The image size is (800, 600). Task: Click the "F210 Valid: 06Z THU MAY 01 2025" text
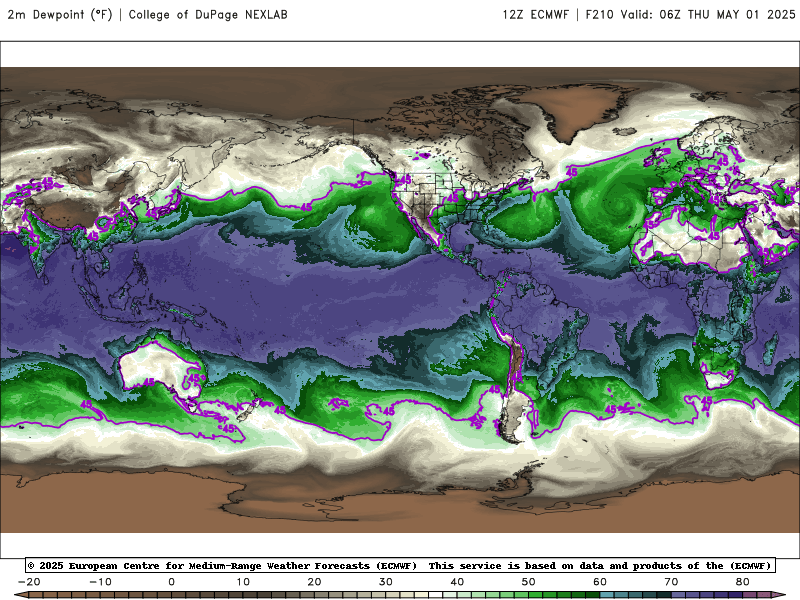690,15
